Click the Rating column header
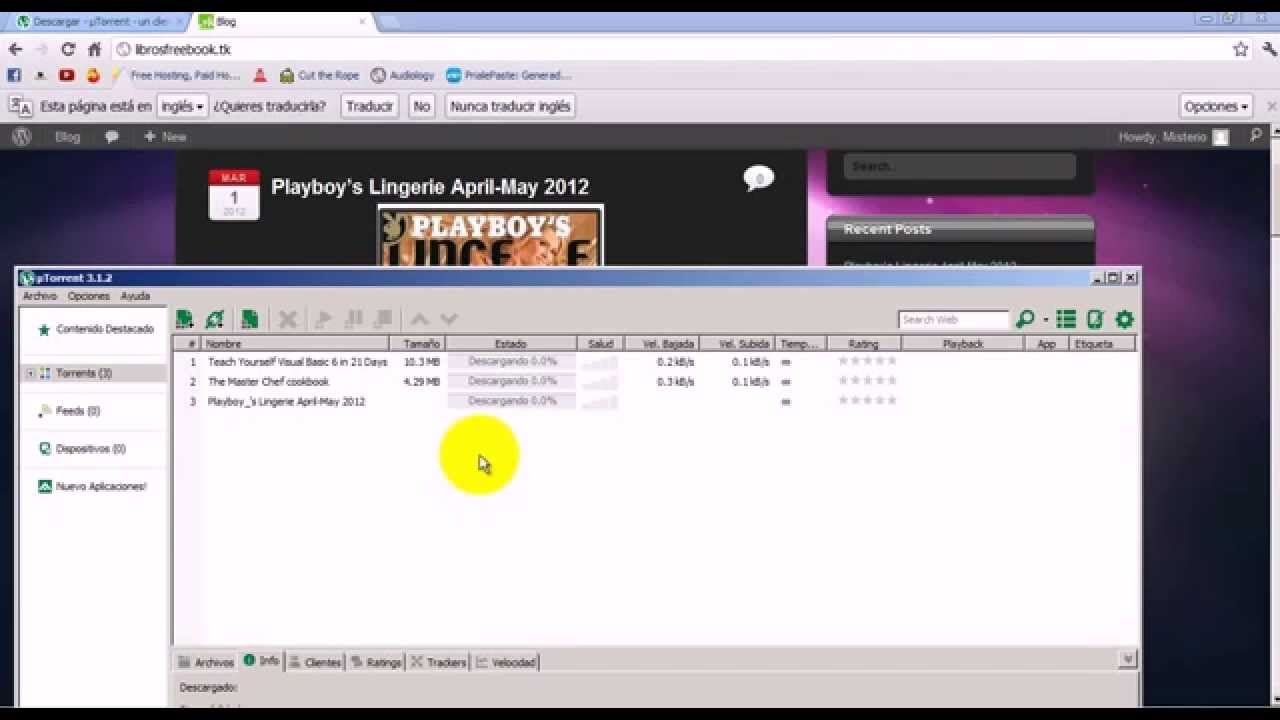This screenshot has width=1280, height=720. (x=863, y=344)
